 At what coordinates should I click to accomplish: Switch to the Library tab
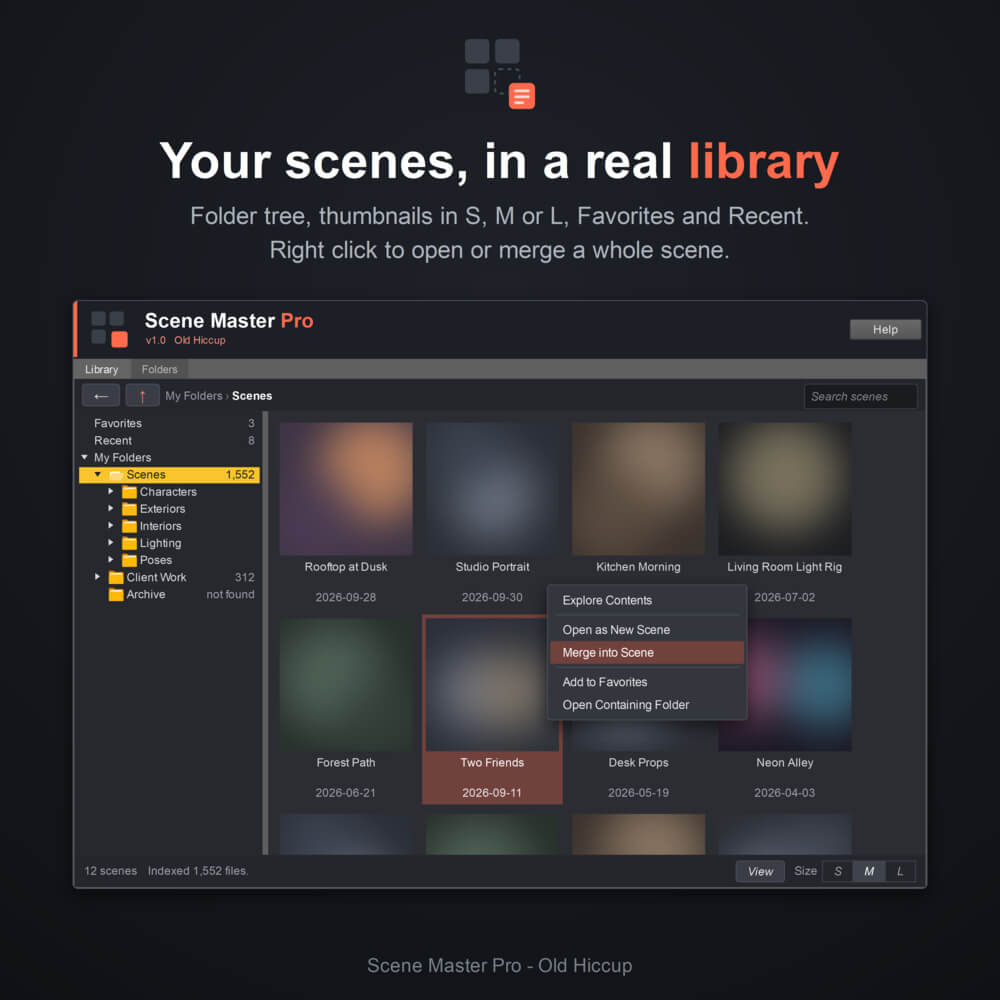pos(102,369)
